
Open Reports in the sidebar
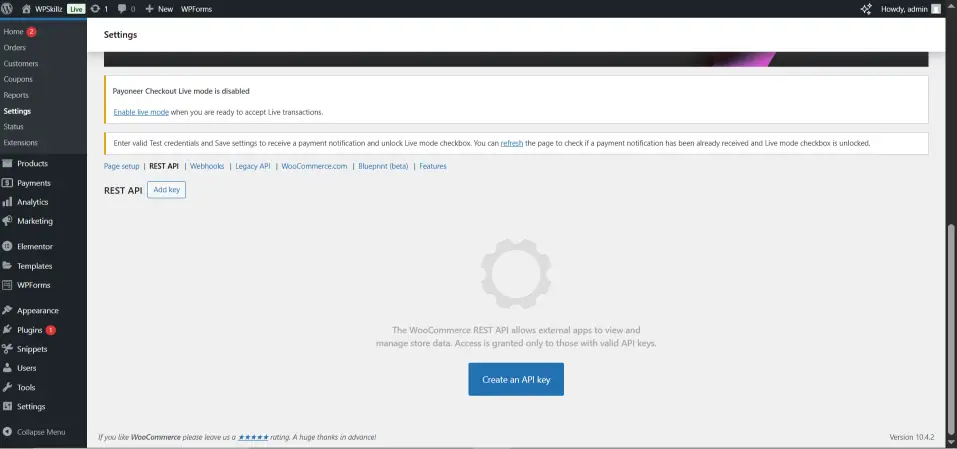point(16,95)
